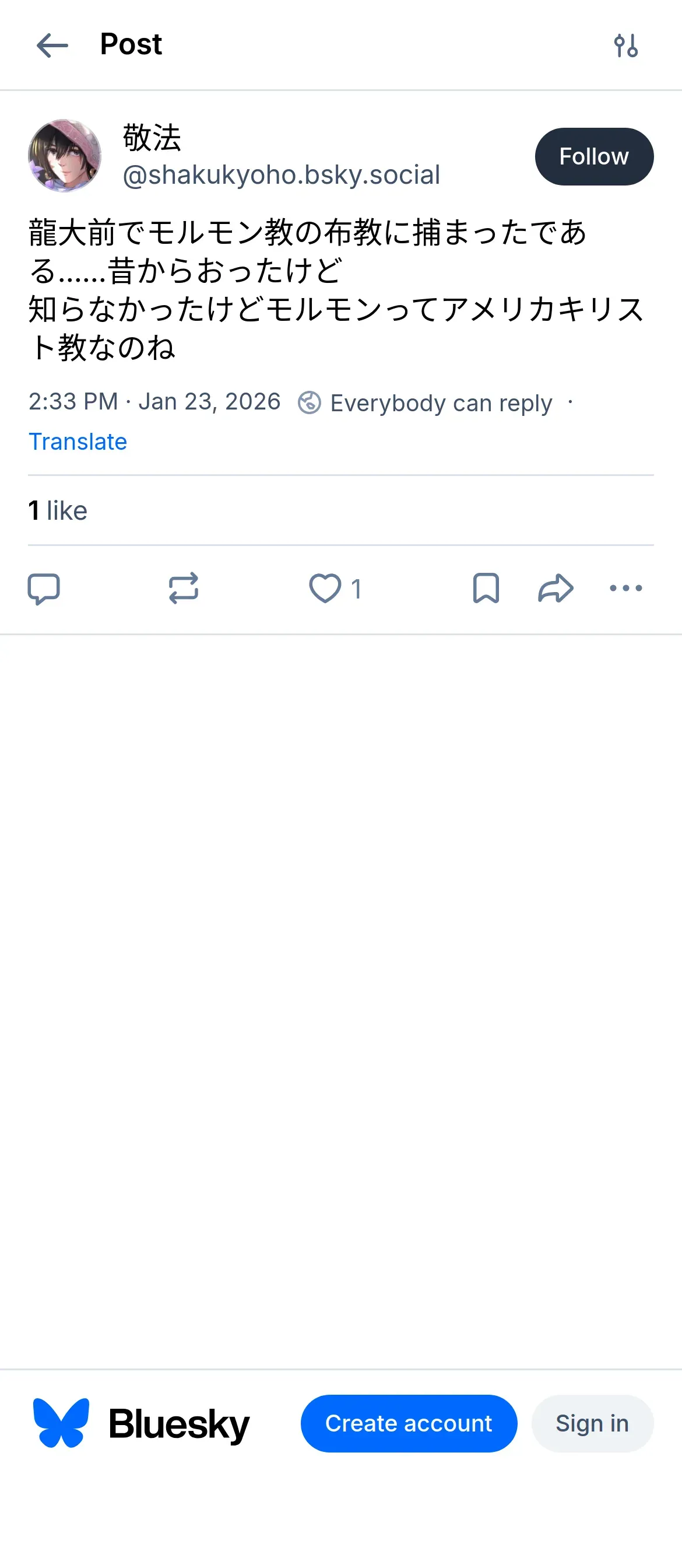Click the Everybody can reply label
The height and width of the screenshot is (1568, 682).
[441, 403]
